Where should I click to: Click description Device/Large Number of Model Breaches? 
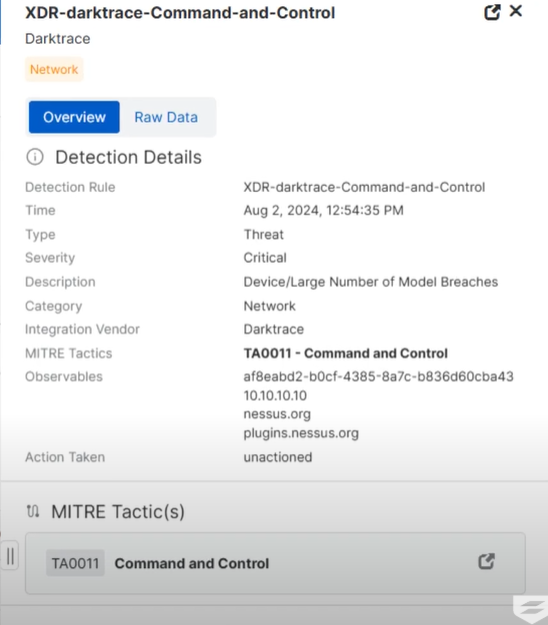click(371, 282)
